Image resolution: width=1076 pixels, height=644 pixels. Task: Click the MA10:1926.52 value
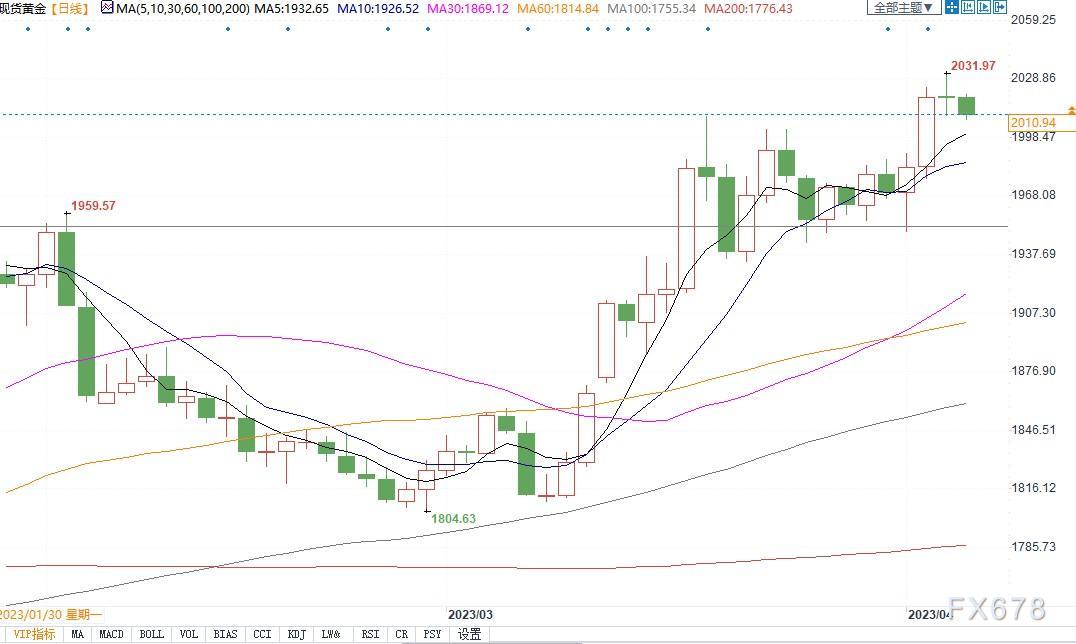pyautogui.click(x=378, y=9)
